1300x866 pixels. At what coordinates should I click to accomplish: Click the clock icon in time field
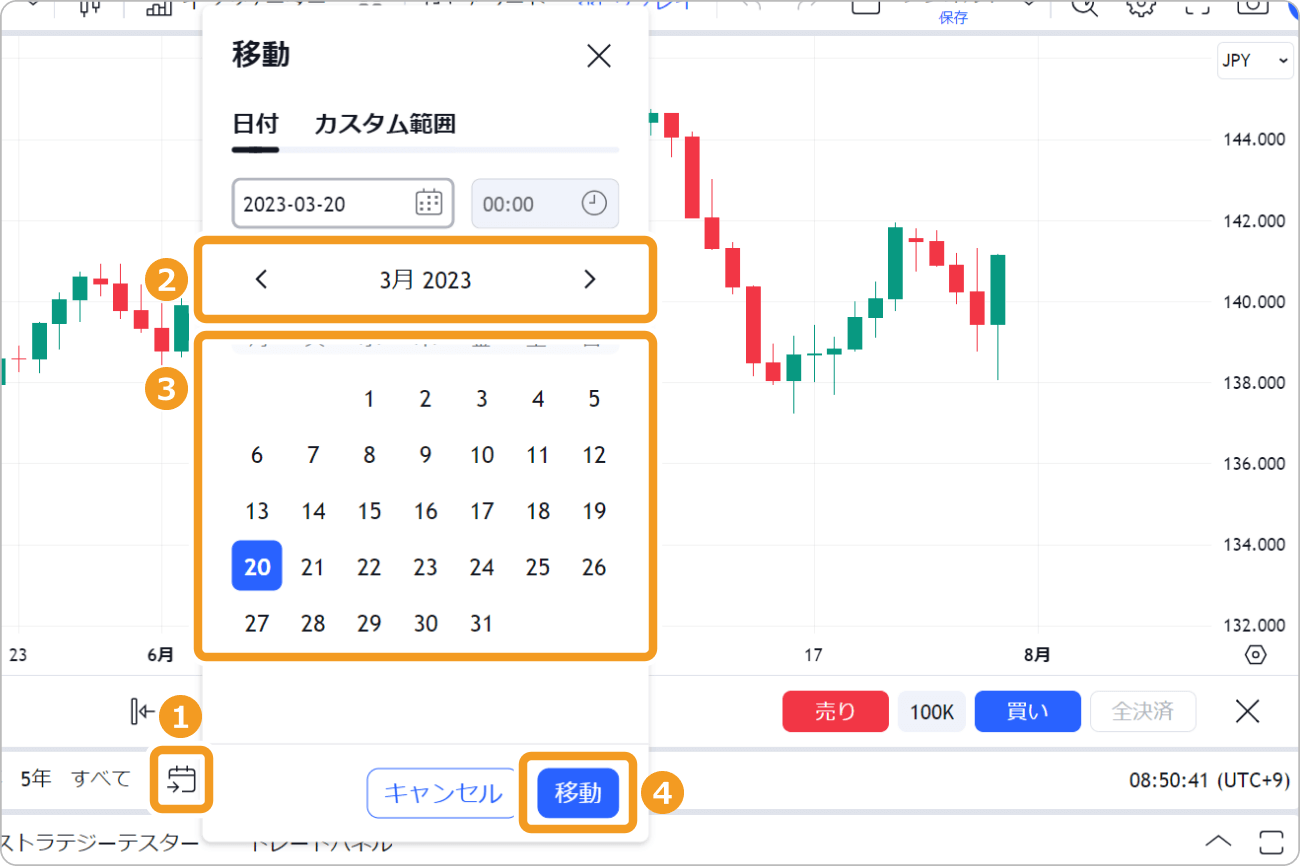coord(593,203)
